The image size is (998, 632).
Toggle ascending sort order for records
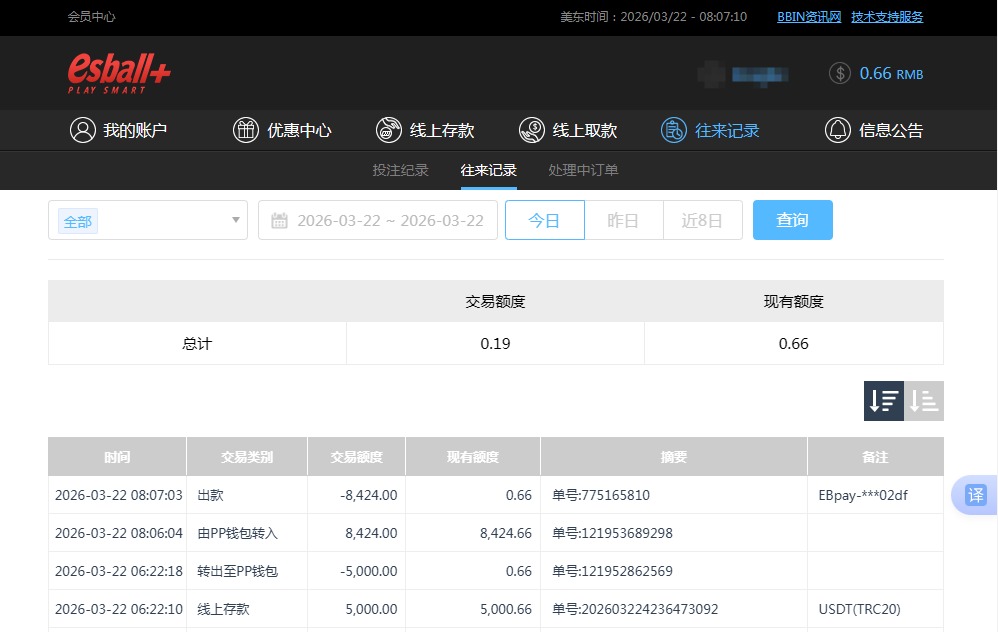coord(923,400)
